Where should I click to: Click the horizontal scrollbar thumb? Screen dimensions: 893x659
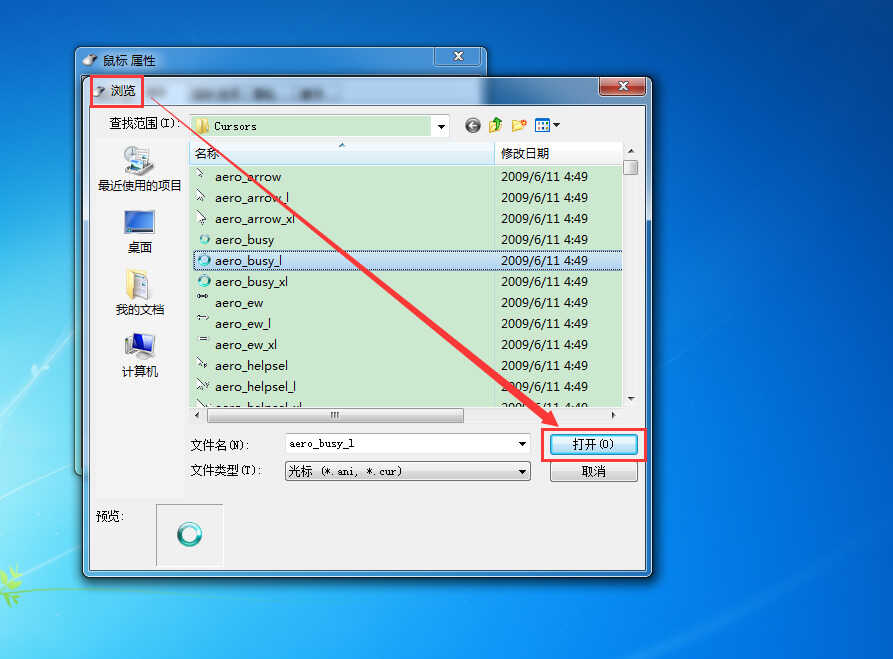point(335,415)
